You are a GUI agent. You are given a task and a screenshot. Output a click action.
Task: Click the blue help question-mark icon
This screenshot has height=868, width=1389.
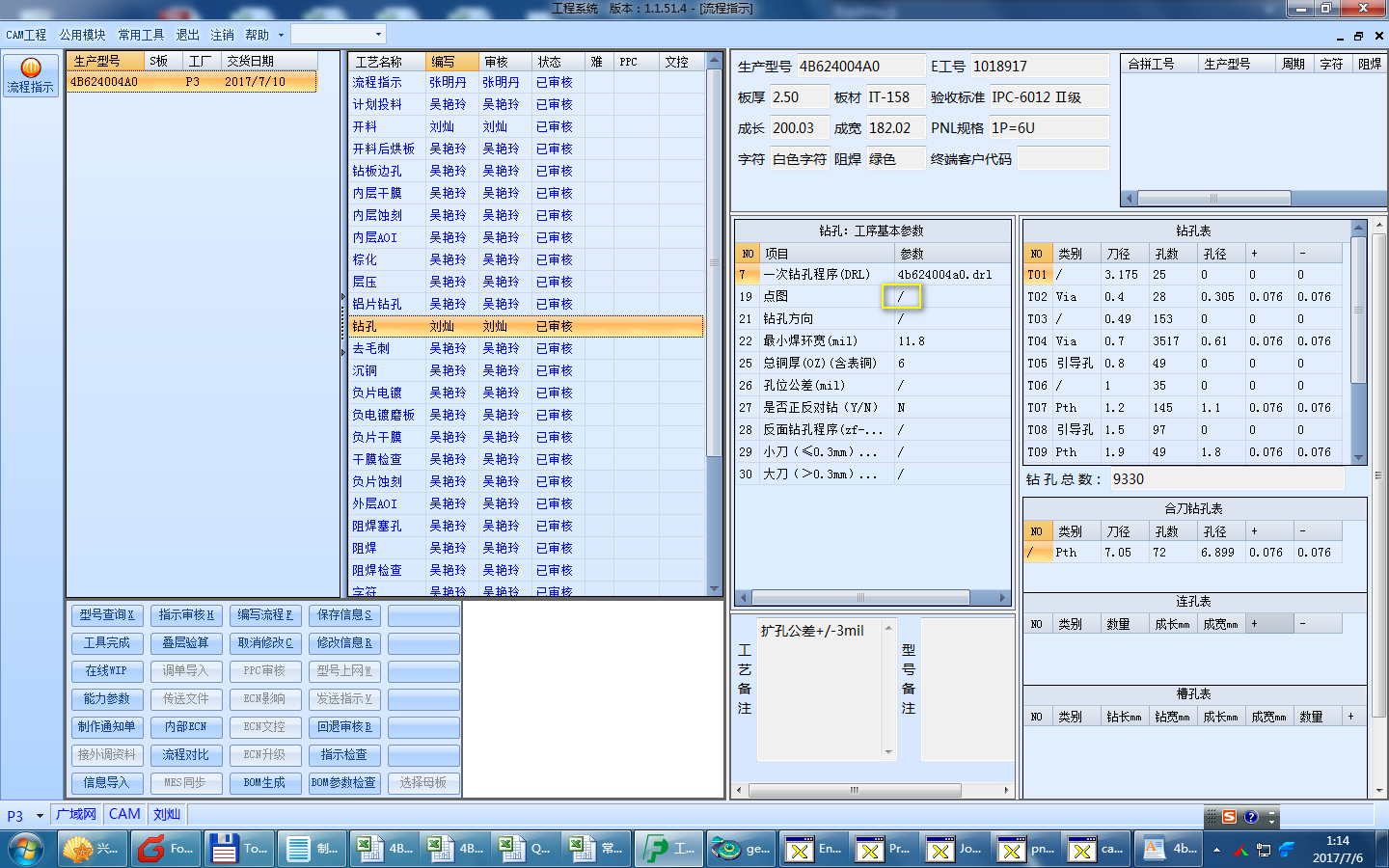[1251, 817]
